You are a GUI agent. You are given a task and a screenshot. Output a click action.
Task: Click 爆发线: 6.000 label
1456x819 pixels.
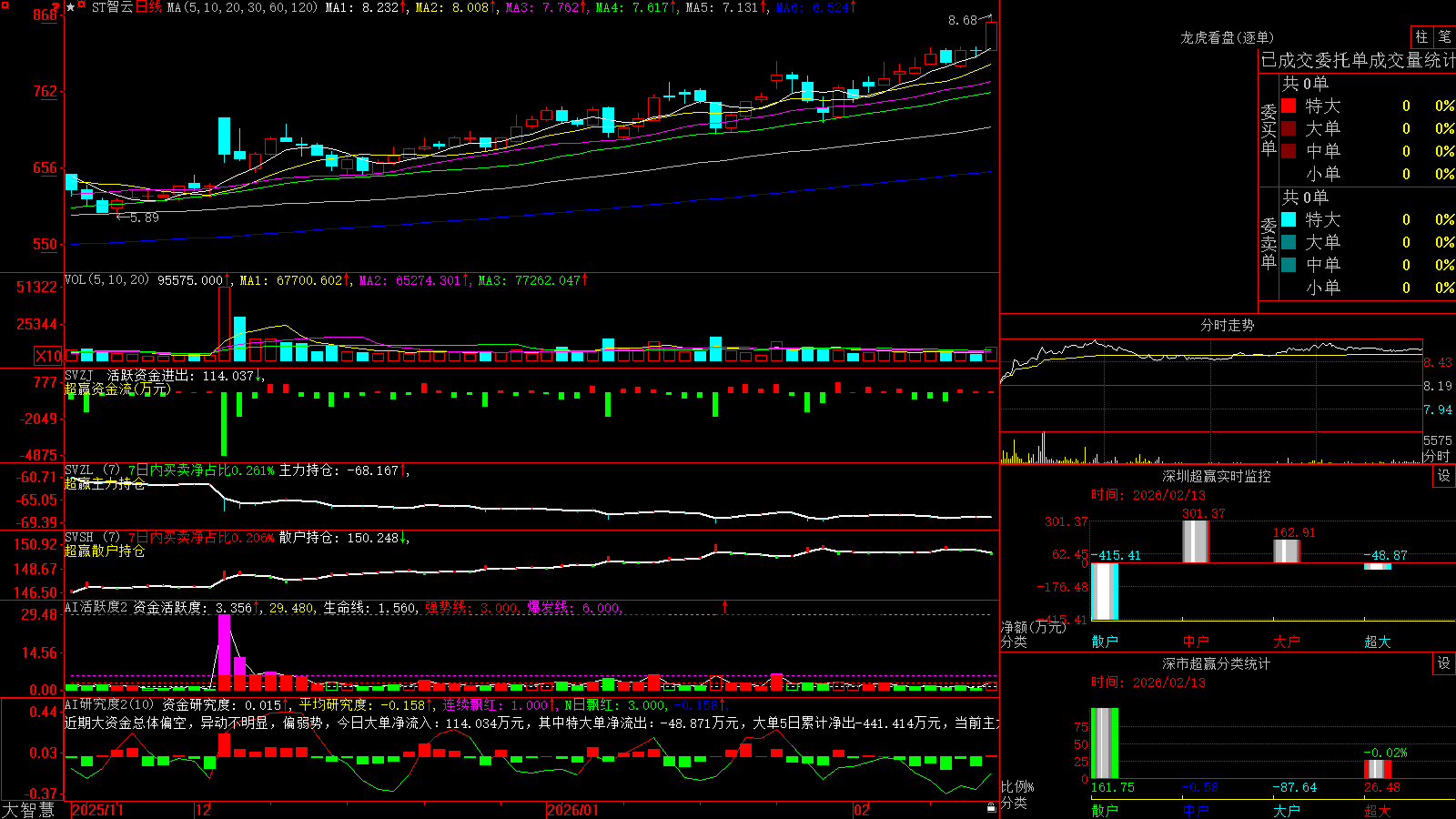coord(573,607)
